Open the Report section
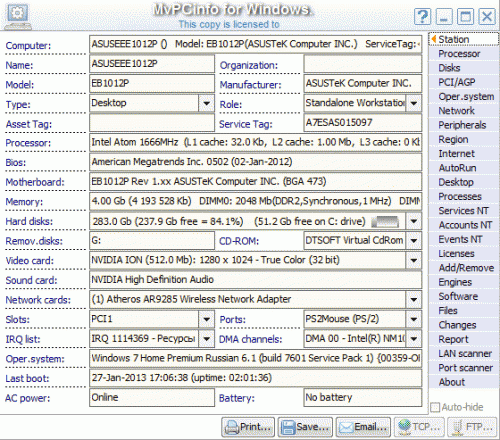Screen dimensions: 500x440 click(464, 339)
